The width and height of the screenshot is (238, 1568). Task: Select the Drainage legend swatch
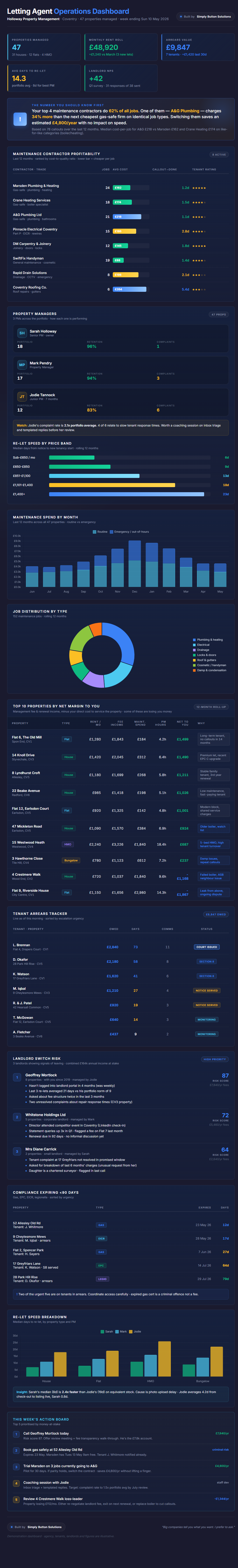coord(194,650)
